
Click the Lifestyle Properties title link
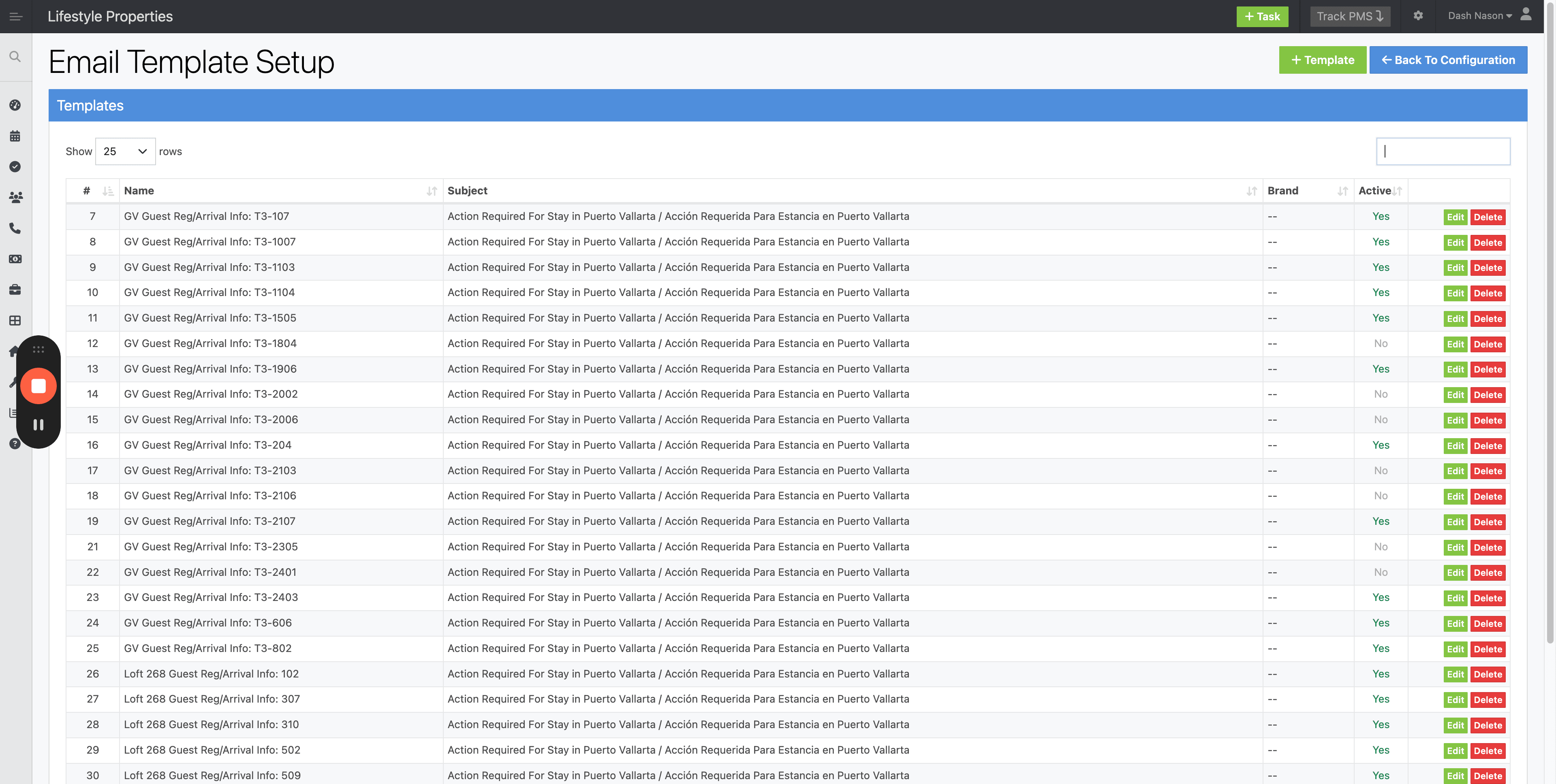tap(110, 16)
